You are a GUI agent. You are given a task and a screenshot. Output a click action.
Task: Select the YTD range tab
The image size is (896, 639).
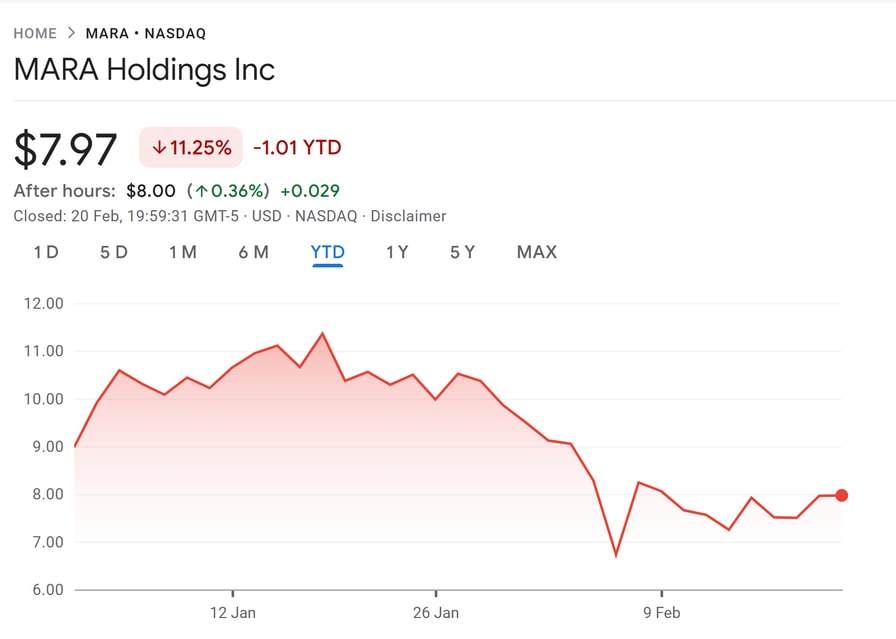coord(327,252)
